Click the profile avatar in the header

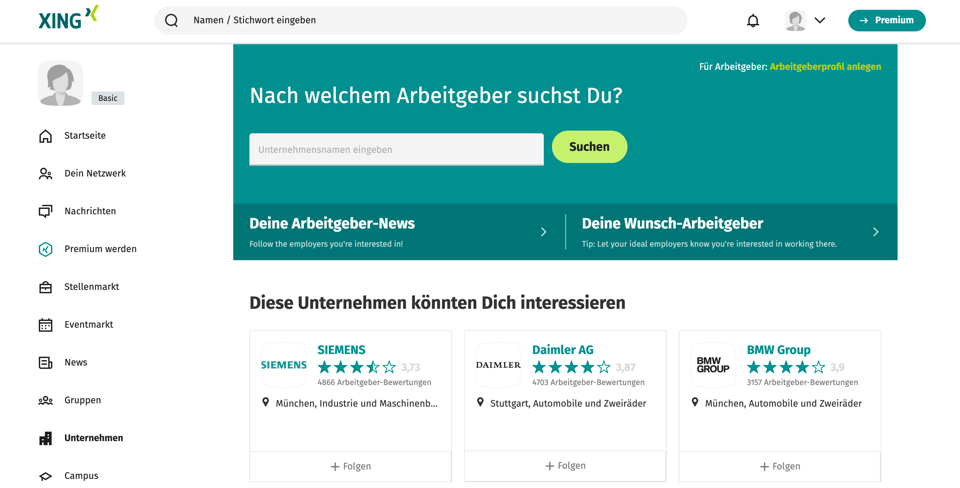click(x=795, y=20)
